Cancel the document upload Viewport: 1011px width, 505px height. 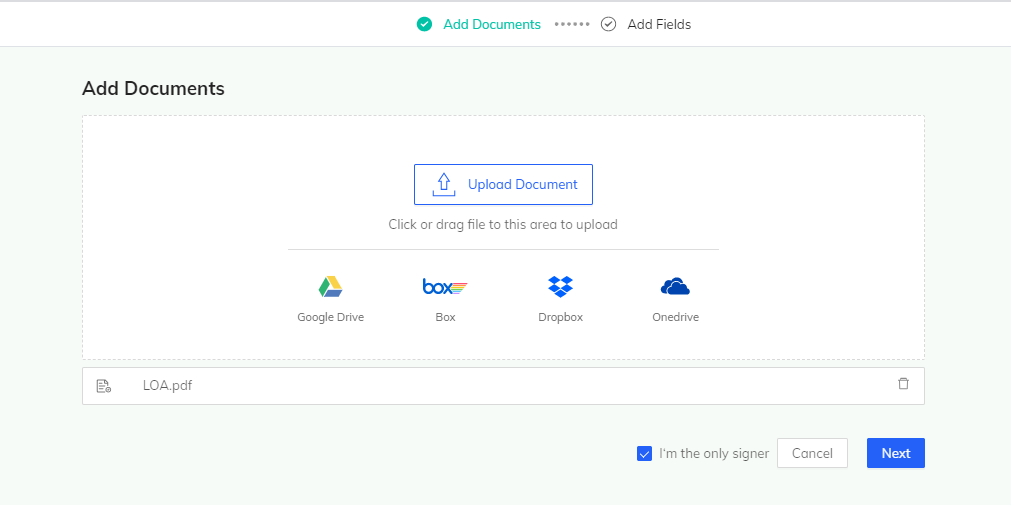click(812, 453)
